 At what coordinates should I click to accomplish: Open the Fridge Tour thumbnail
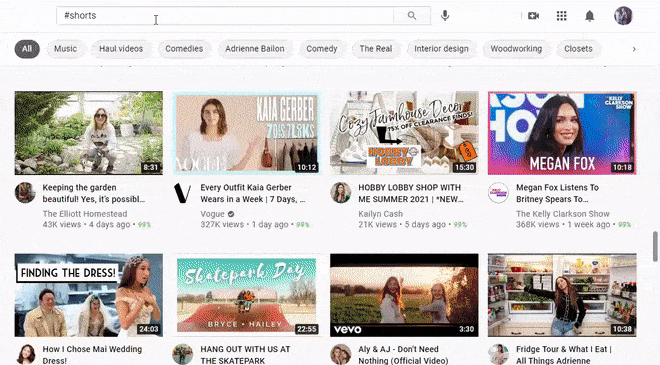pos(562,295)
